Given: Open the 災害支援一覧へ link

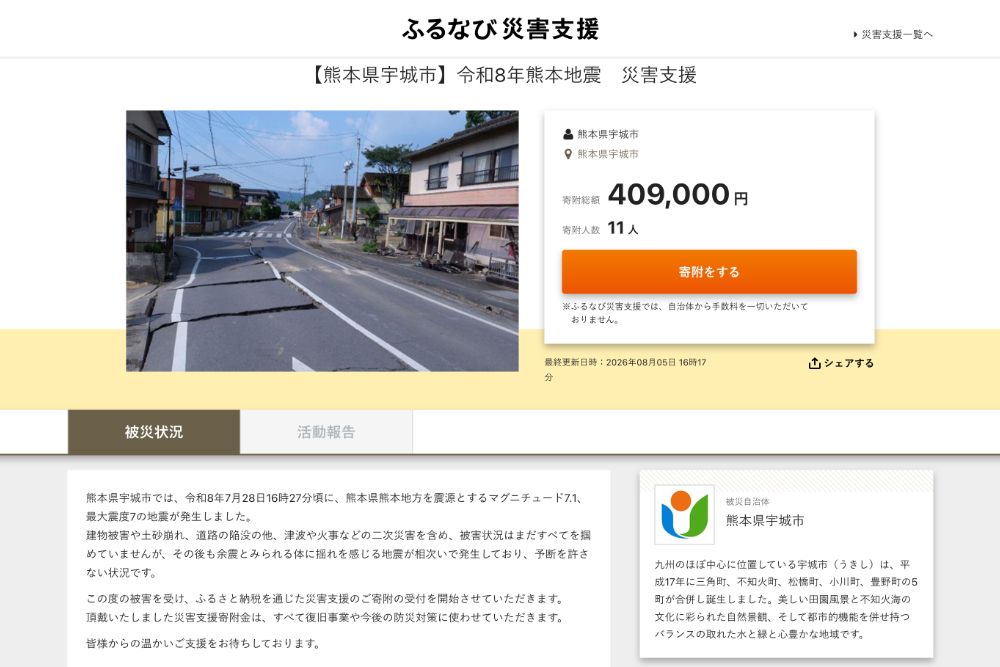Looking at the screenshot, I should pos(897,34).
